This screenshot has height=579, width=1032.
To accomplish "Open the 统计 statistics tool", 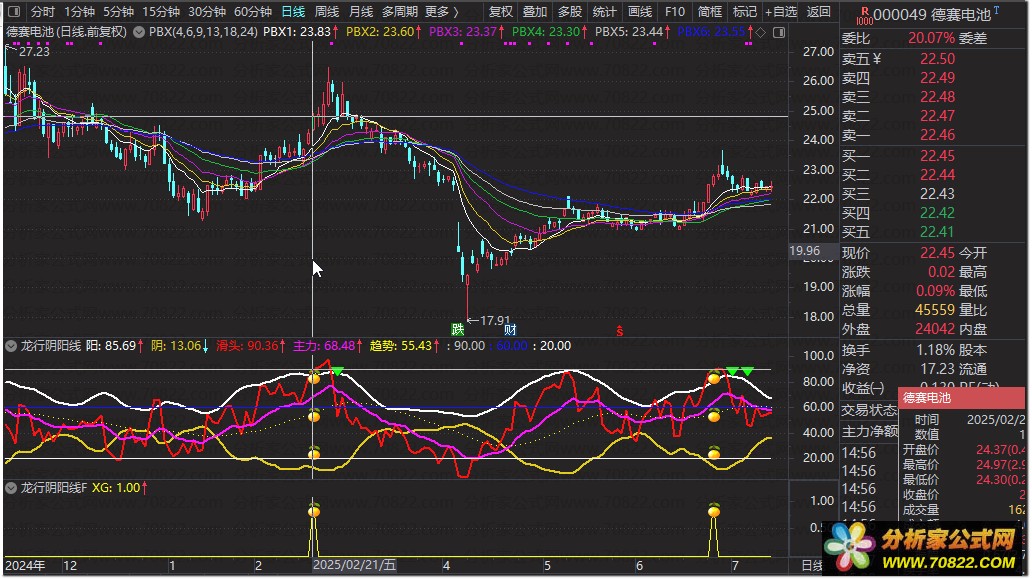I will click(604, 12).
